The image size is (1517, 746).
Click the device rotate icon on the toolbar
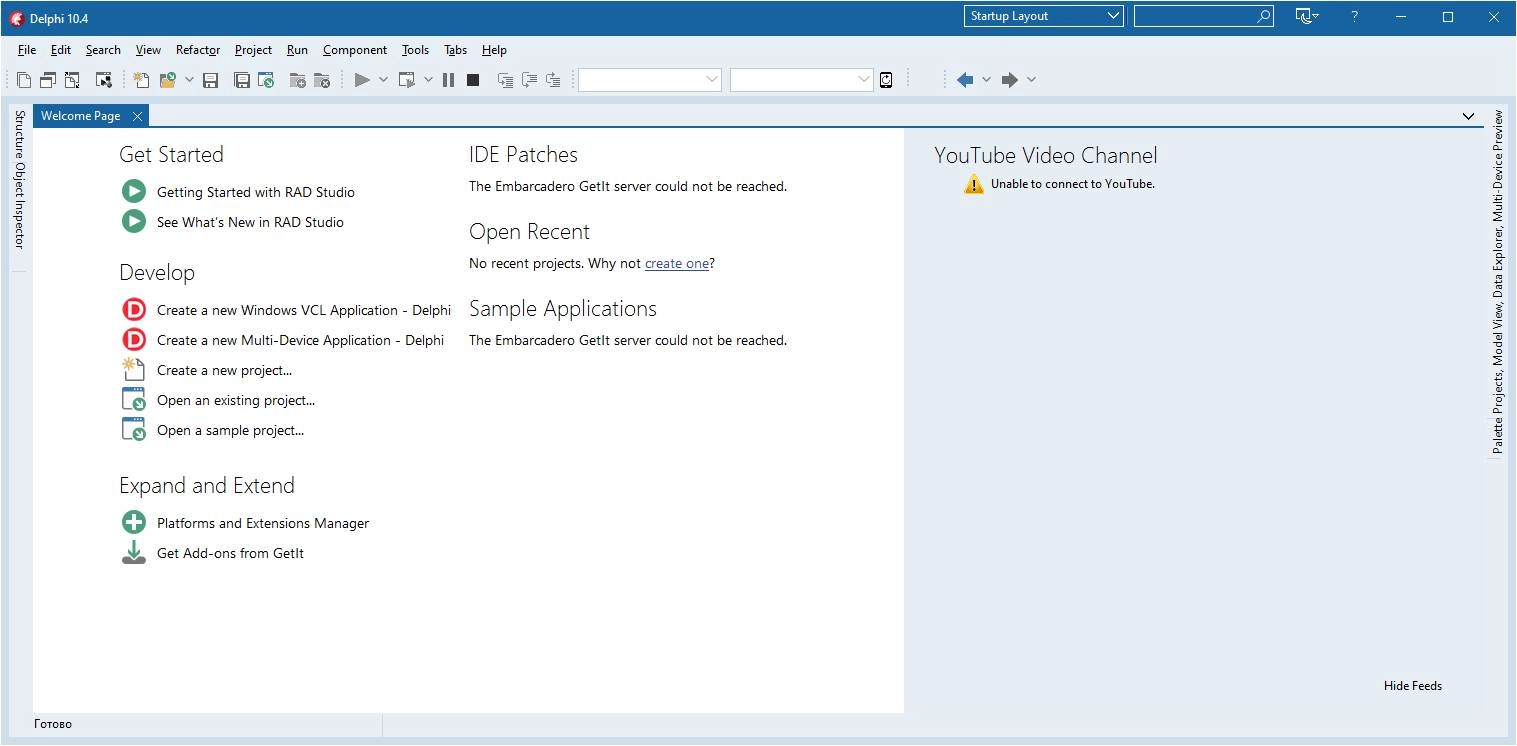(886, 80)
